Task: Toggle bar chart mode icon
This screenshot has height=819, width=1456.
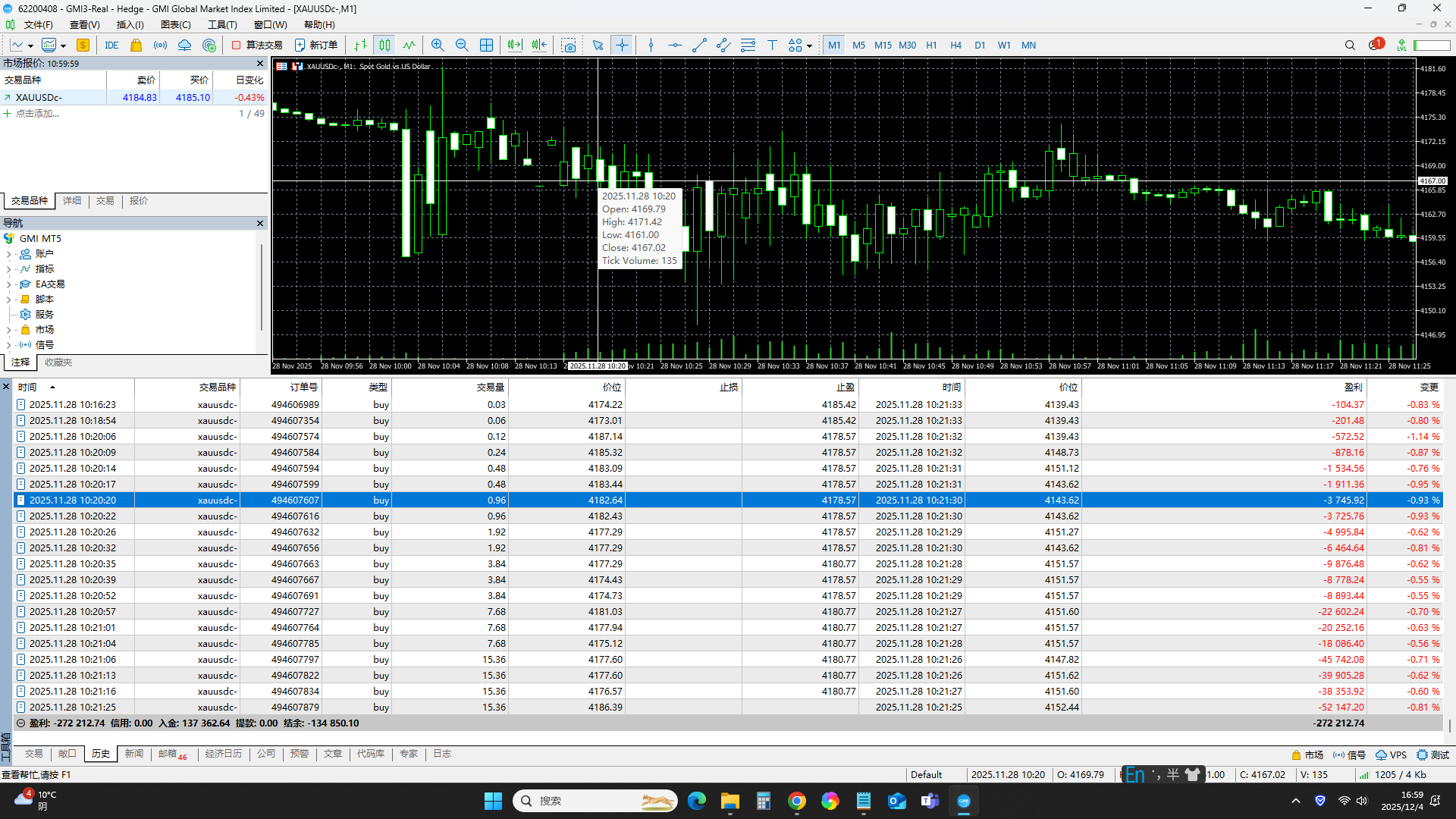Action: (361, 45)
